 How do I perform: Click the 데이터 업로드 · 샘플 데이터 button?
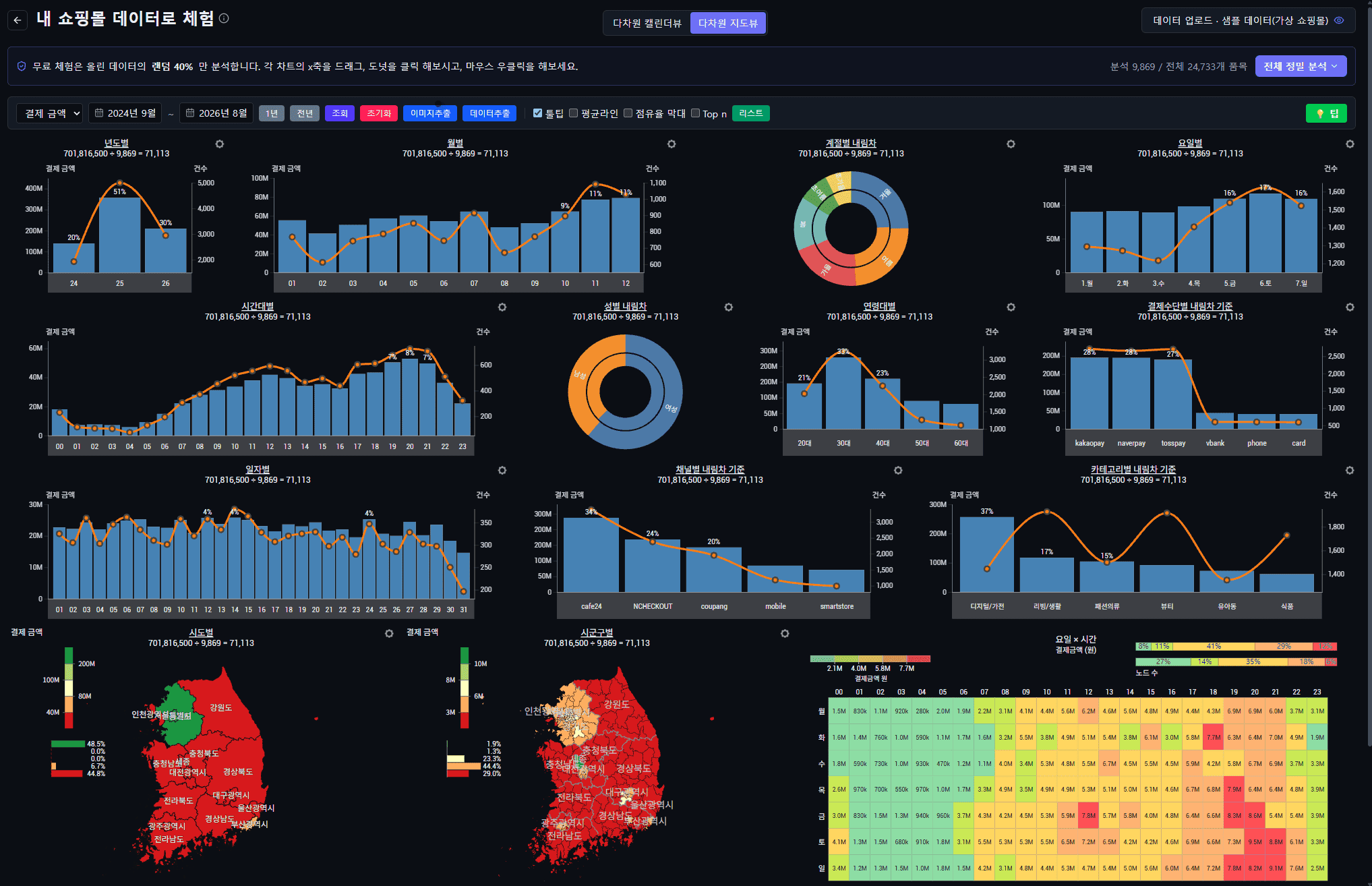pyautogui.click(x=1248, y=20)
